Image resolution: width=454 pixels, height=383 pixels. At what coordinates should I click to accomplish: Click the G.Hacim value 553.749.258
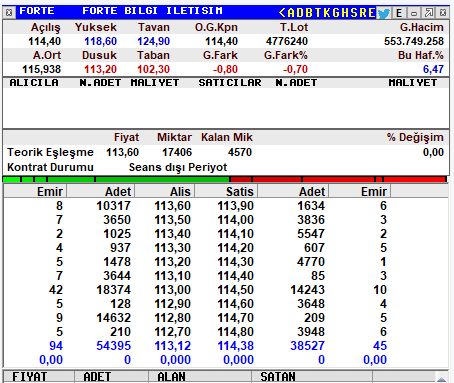(414, 41)
